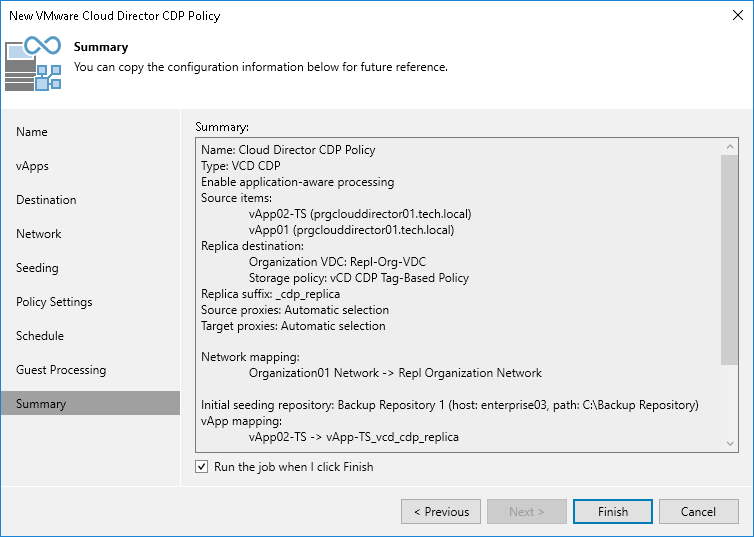Open the Seeding step
Image resolution: width=754 pixels, height=537 pixels.
[x=37, y=268]
